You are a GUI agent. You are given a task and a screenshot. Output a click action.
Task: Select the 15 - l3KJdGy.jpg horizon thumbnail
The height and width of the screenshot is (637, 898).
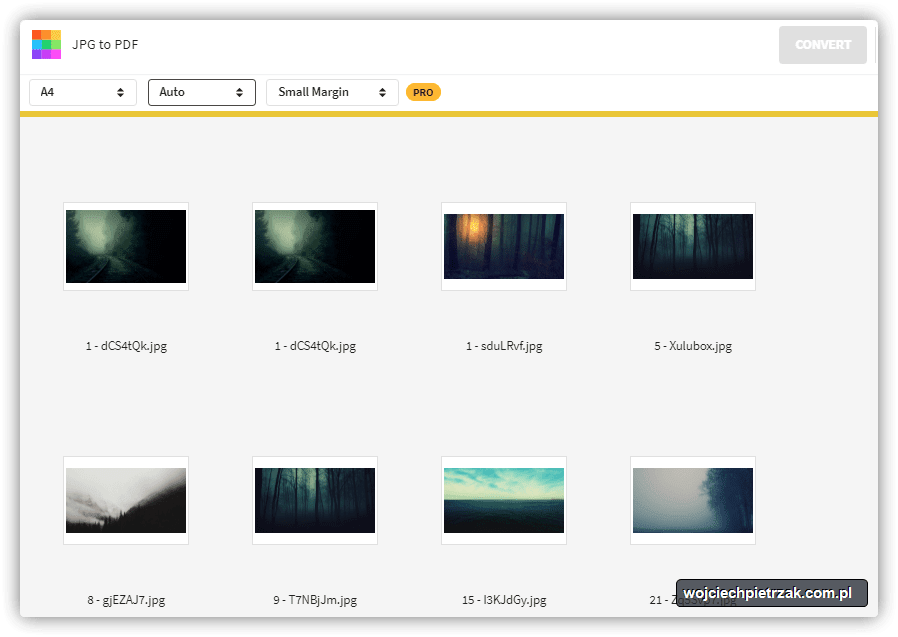(x=504, y=500)
